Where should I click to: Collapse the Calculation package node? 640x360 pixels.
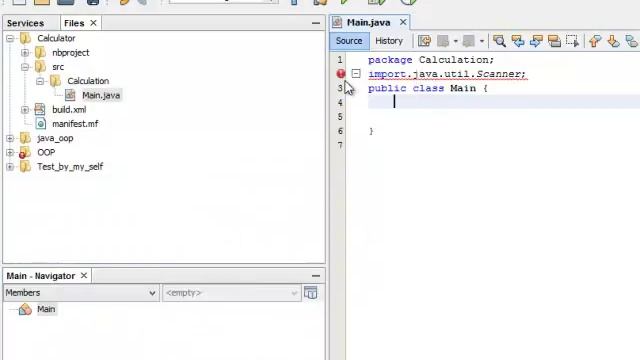(x=40, y=81)
